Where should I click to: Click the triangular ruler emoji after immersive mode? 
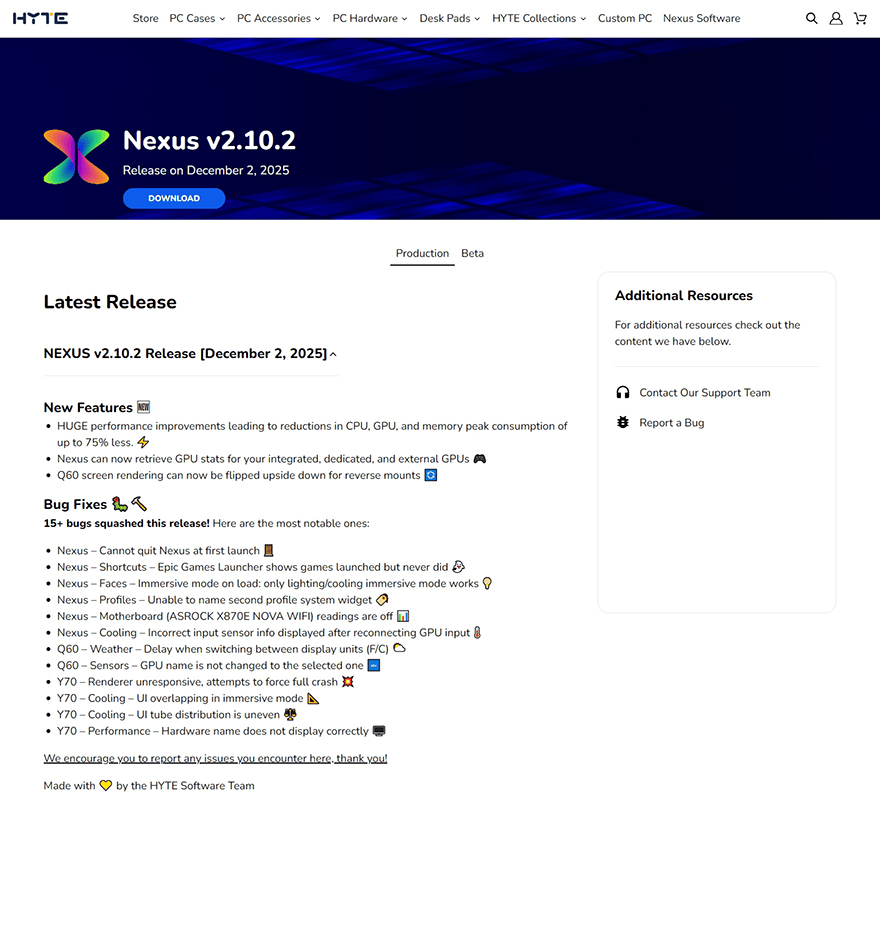pyautogui.click(x=313, y=698)
